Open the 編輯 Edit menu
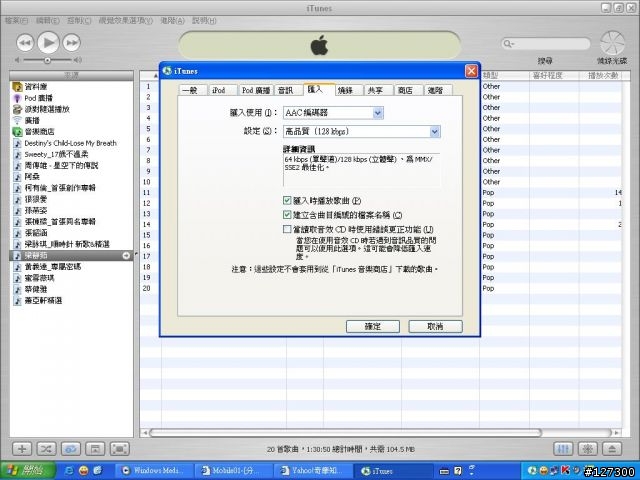This screenshot has height=480, width=640. click(48, 20)
